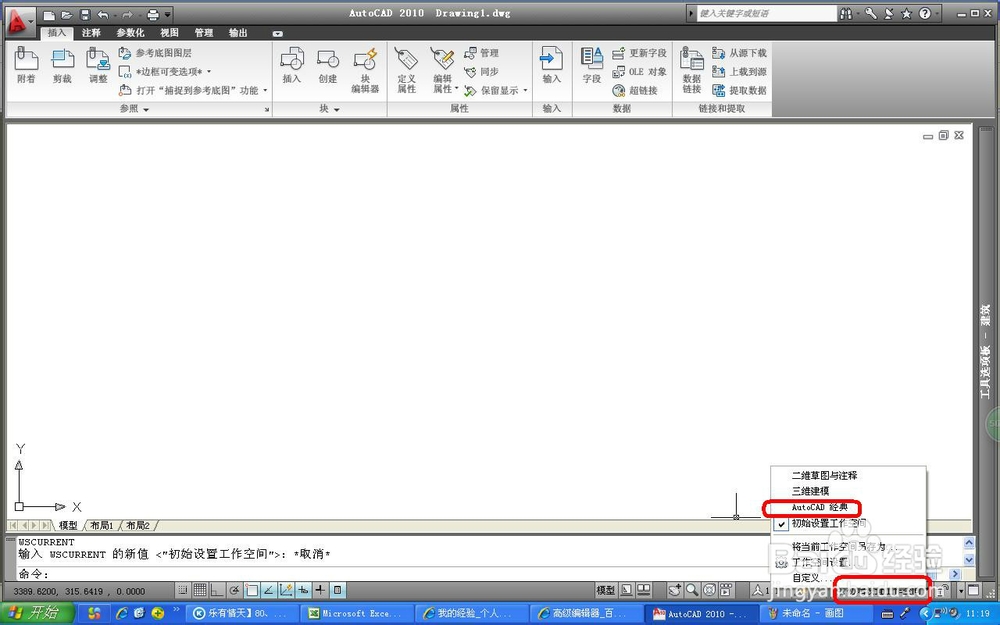
Task: Switch to the View (视图) ribbon tab
Action: point(169,33)
